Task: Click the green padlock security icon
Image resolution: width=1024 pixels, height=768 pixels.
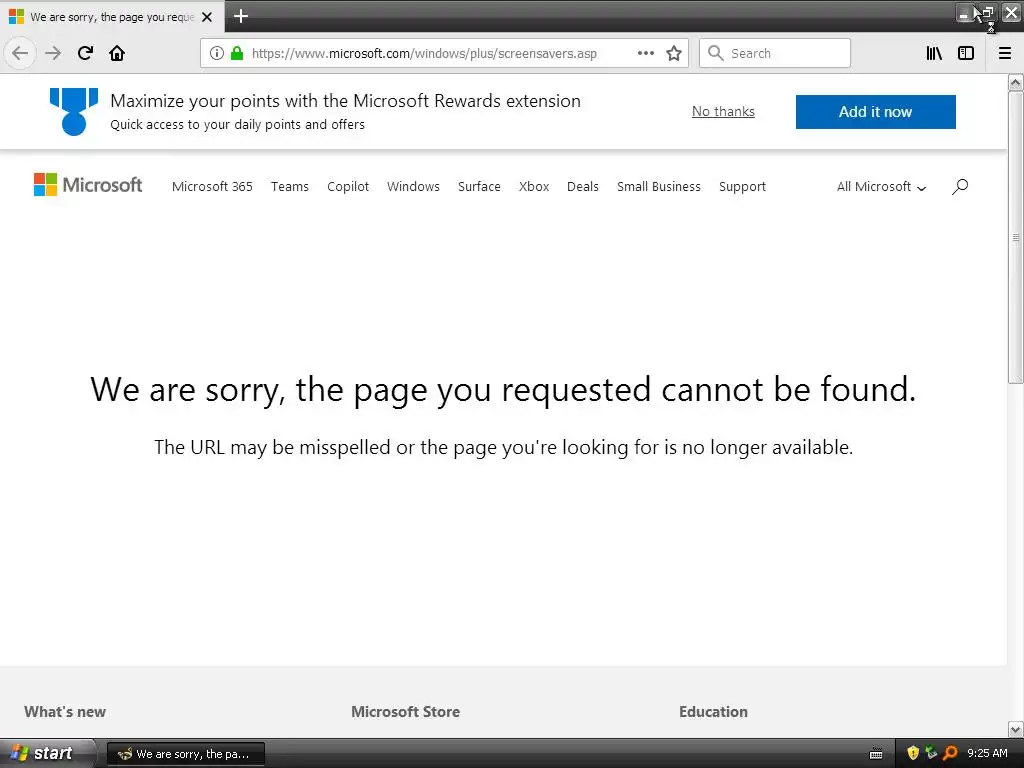Action: 237,53
